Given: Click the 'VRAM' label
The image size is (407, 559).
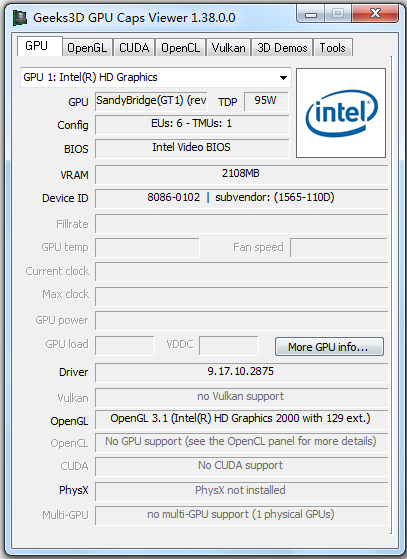Looking at the screenshot, I should coord(74,175).
